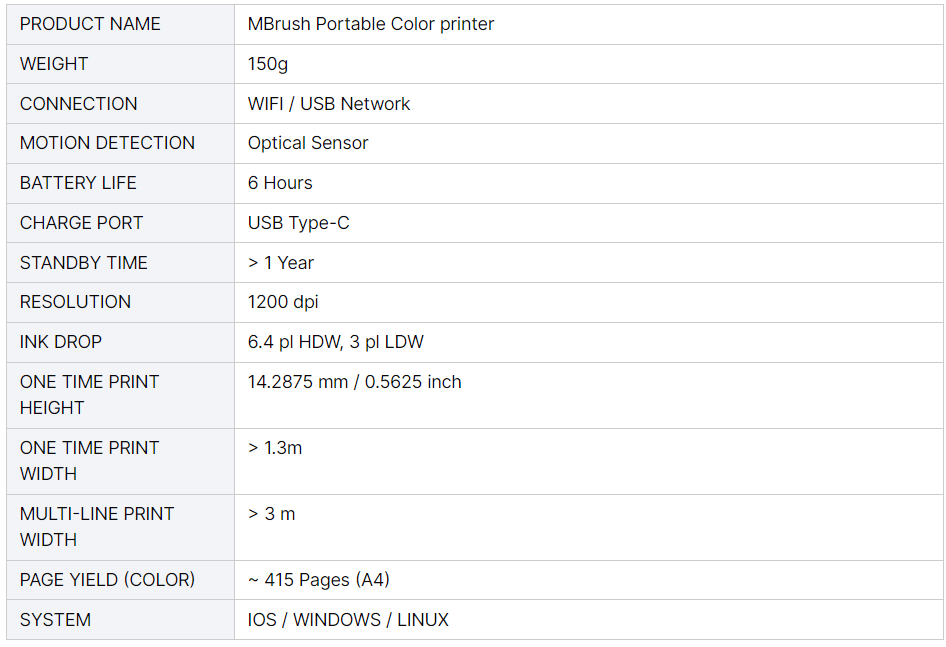Click the ~ 415 Pages (A4) value
This screenshot has height=647, width=946.
click(x=319, y=579)
